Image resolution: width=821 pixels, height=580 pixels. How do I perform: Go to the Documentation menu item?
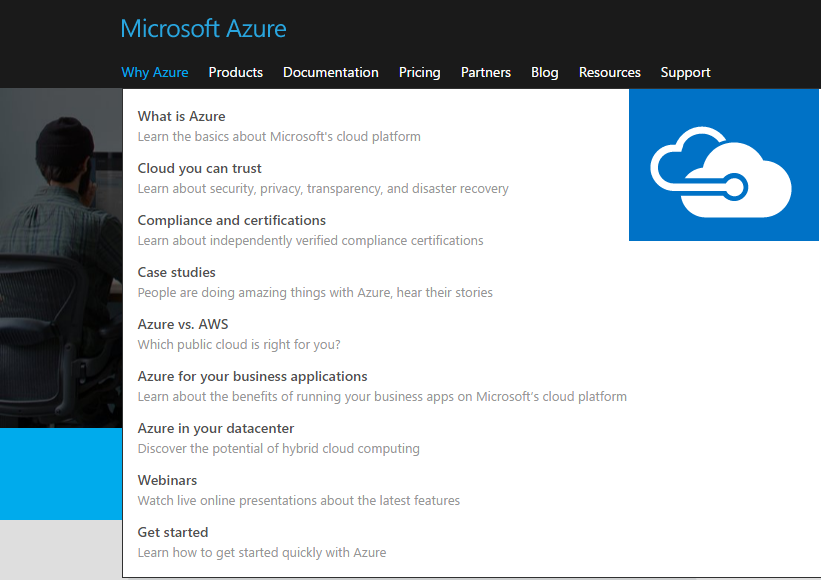click(331, 72)
